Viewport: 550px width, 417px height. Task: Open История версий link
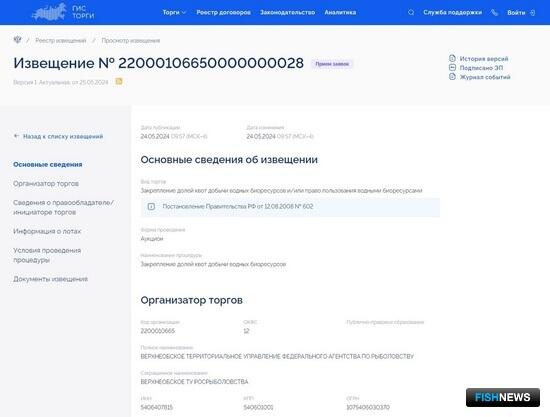pyautogui.click(x=484, y=59)
